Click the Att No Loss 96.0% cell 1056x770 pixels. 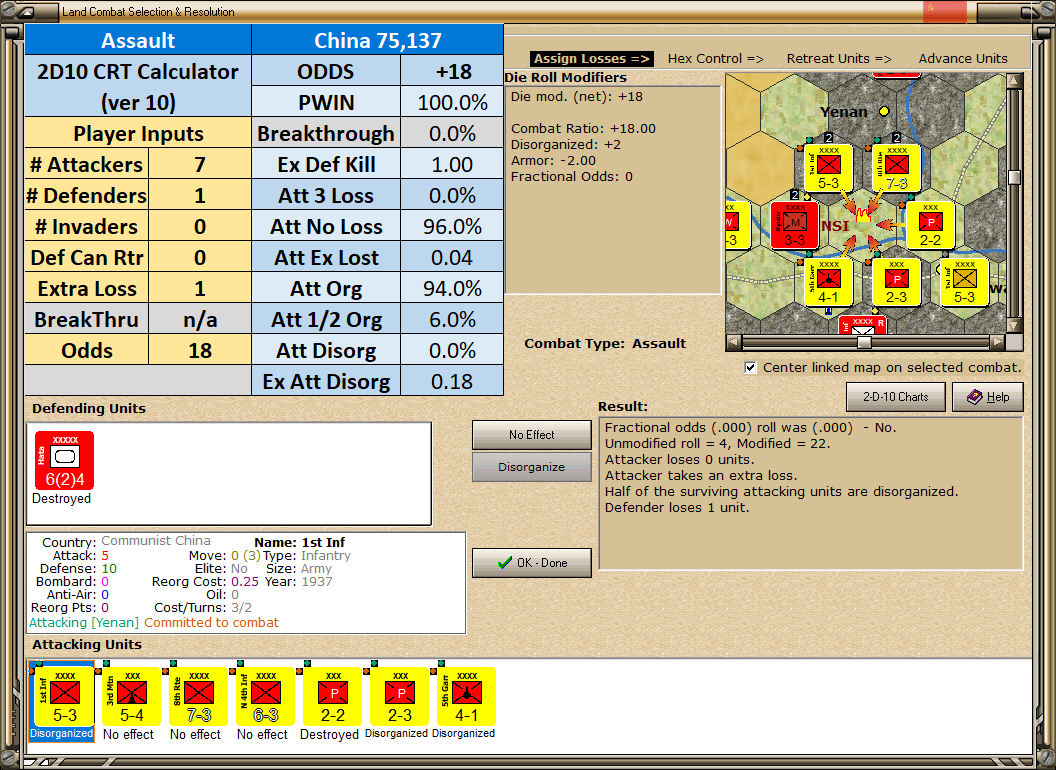[452, 226]
